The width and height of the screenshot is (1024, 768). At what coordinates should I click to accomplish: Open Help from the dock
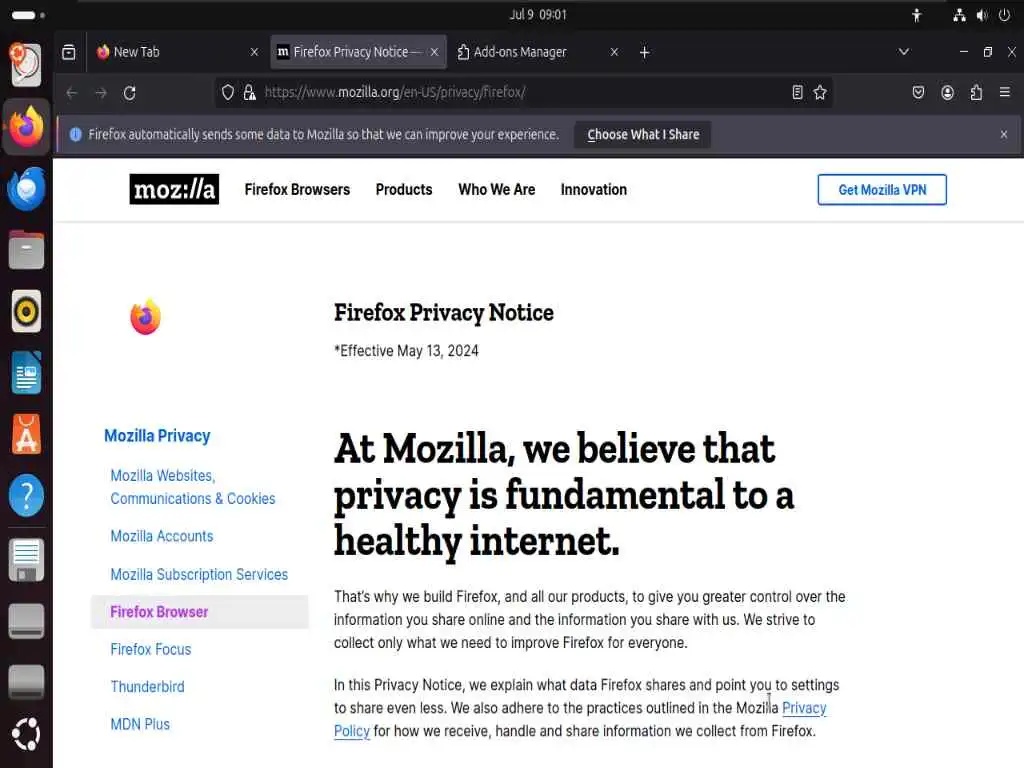(x=26, y=496)
